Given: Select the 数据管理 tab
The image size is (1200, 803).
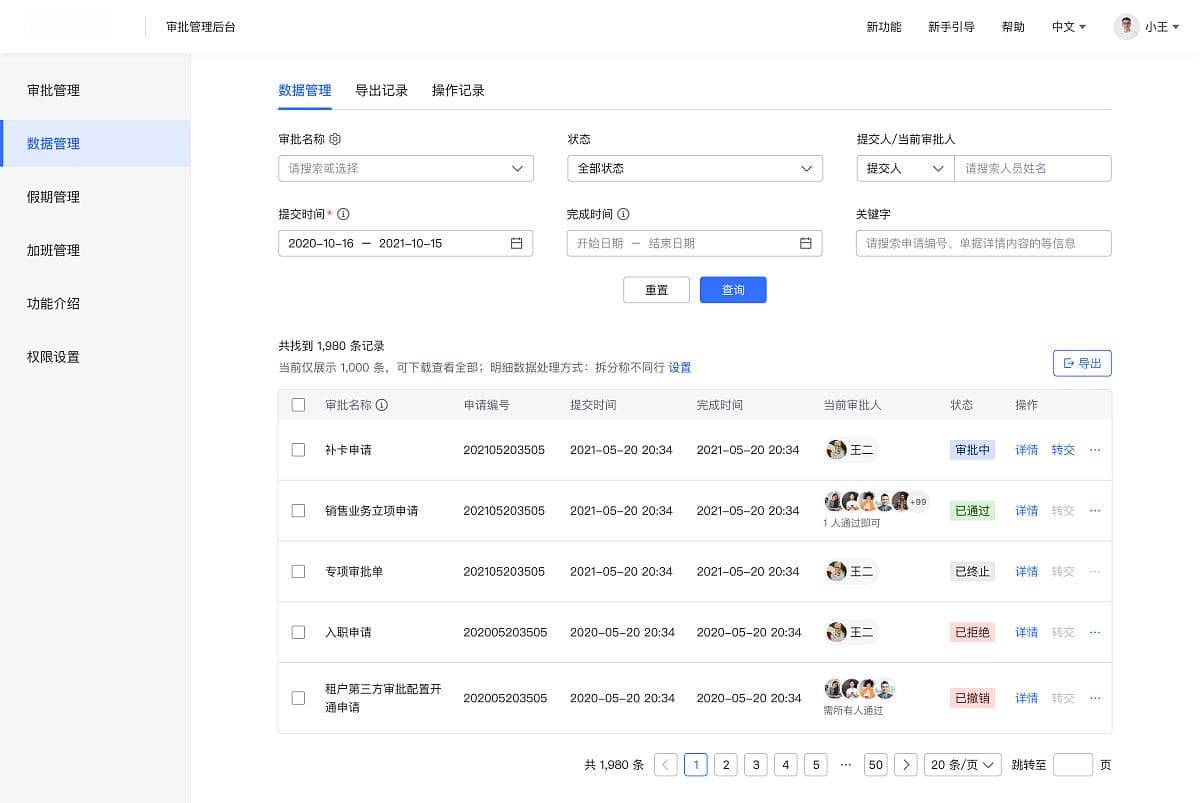Looking at the screenshot, I should [x=305, y=90].
